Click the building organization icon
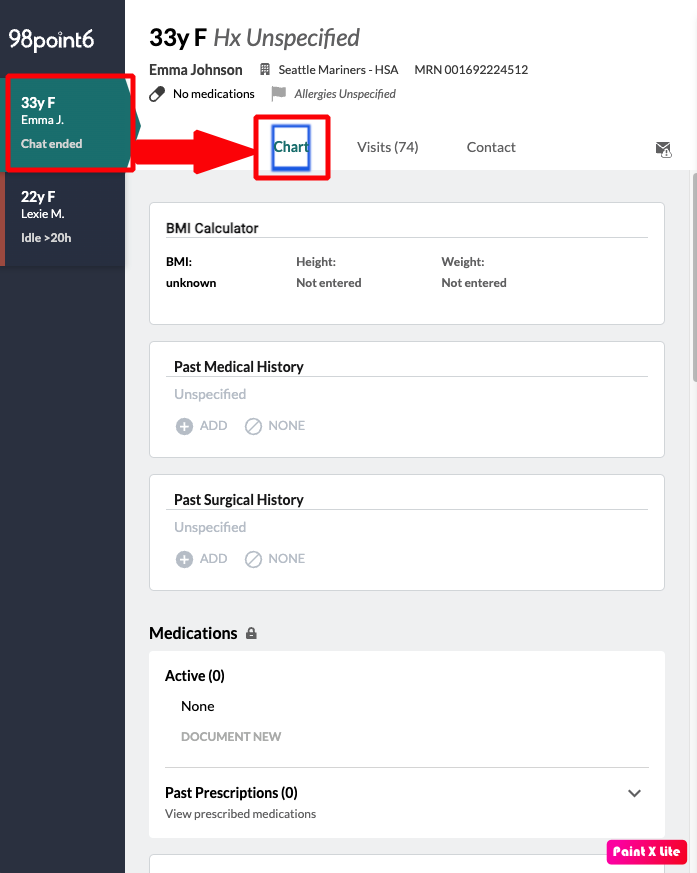This screenshot has height=873, width=697. click(265, 70)
